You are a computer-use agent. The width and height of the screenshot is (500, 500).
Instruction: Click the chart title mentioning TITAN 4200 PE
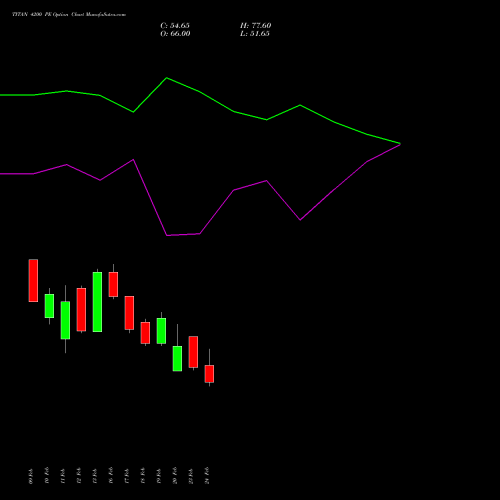point(69,15)
